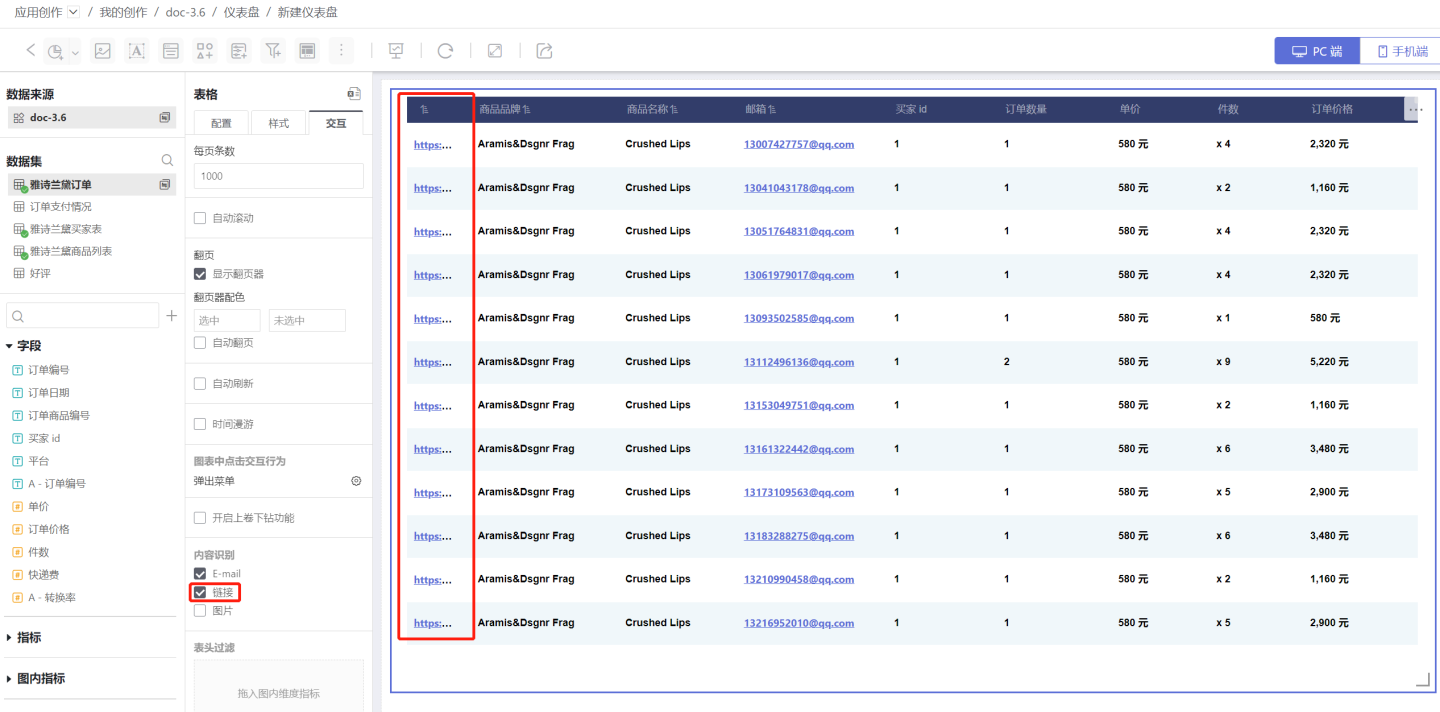Screen dimensions: 1440x712
Task: Expand the 指标 section
Action: pos(10,638)
